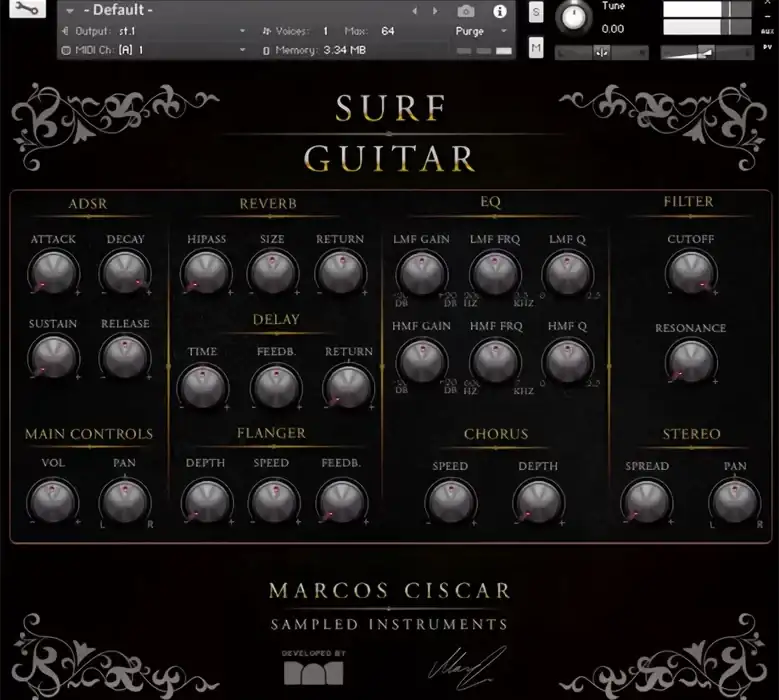Click the Delay Time knob

203,386
